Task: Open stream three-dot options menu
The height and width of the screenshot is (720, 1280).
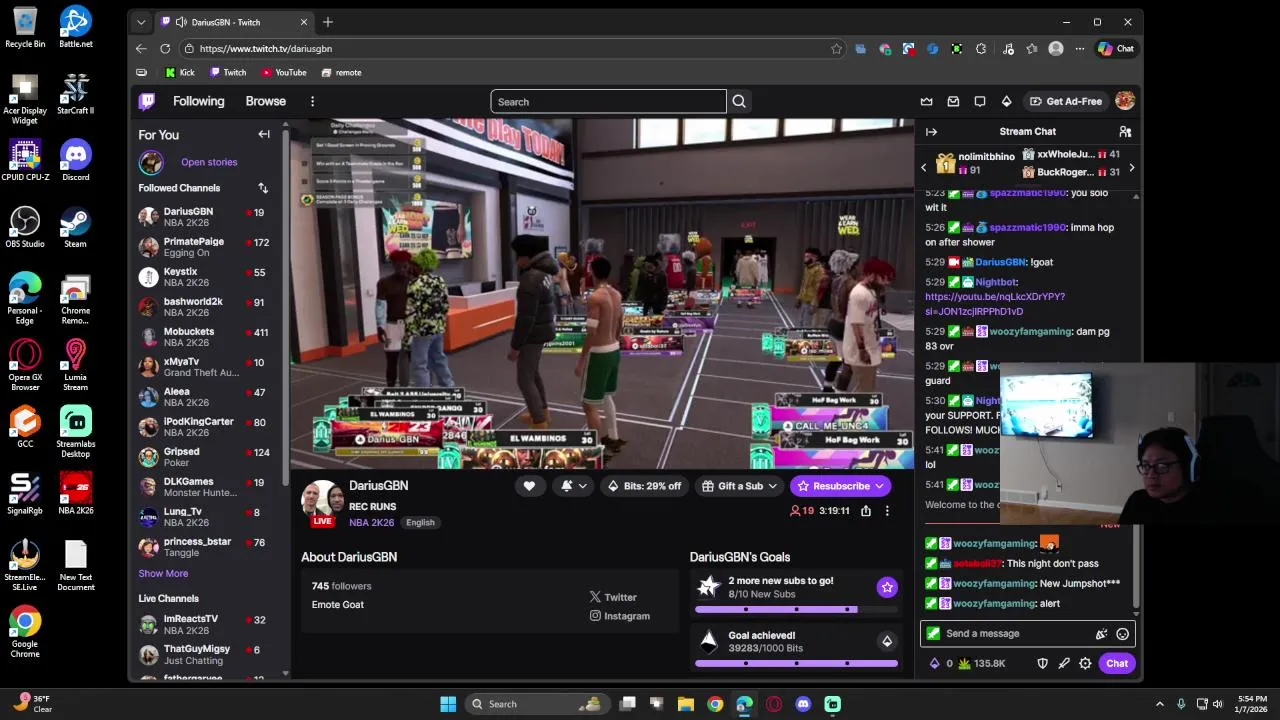Action: (x=887, y=511)
